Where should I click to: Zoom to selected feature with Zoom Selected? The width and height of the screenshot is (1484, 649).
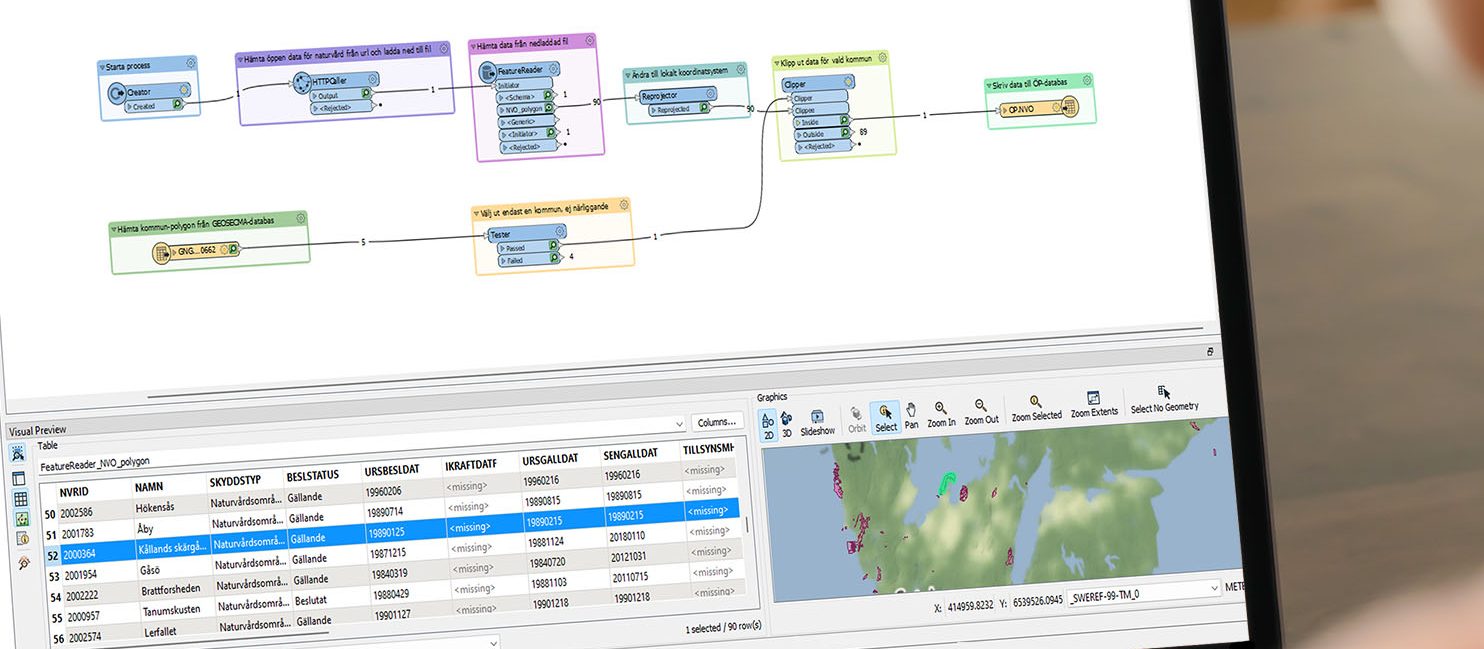click(1036, 407)
